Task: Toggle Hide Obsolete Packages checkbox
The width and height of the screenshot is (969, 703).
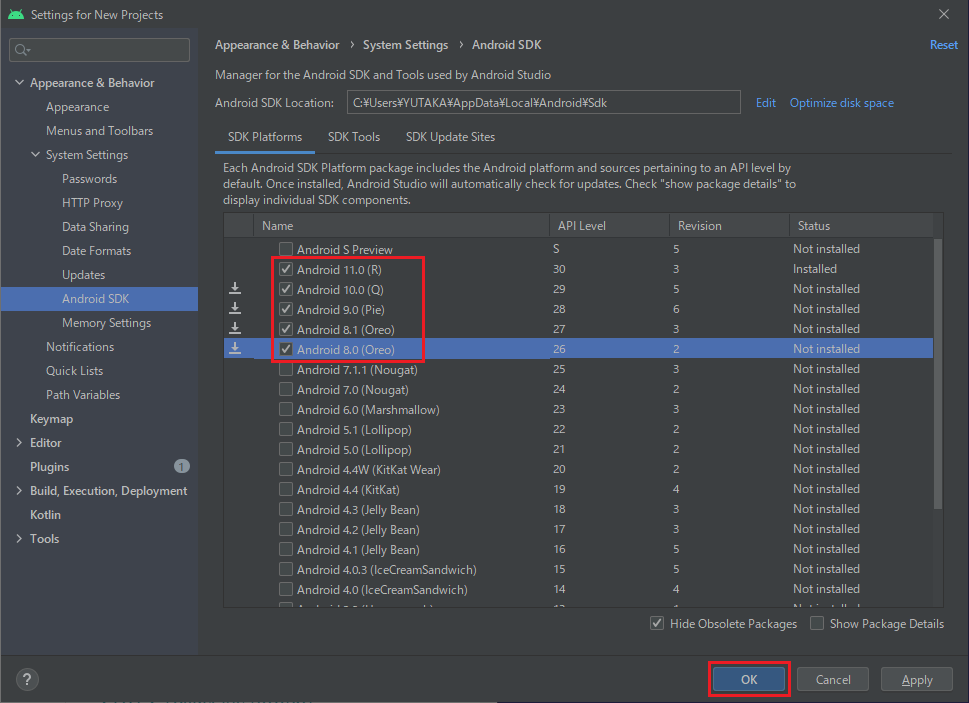Action: (x=657, y=623)
